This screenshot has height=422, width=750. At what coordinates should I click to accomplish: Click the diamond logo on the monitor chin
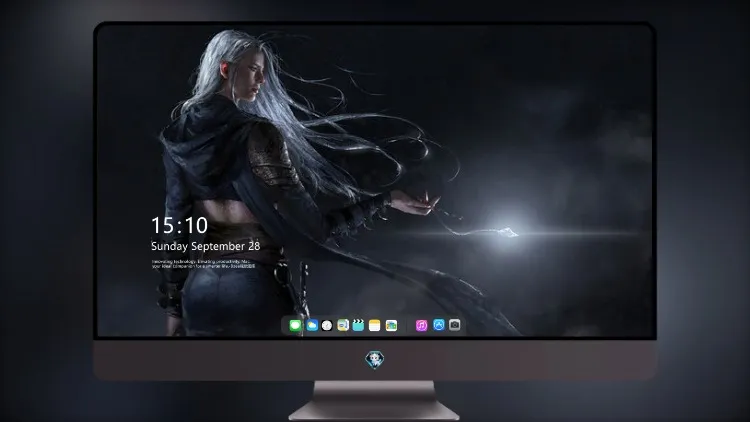pos(375,360)
